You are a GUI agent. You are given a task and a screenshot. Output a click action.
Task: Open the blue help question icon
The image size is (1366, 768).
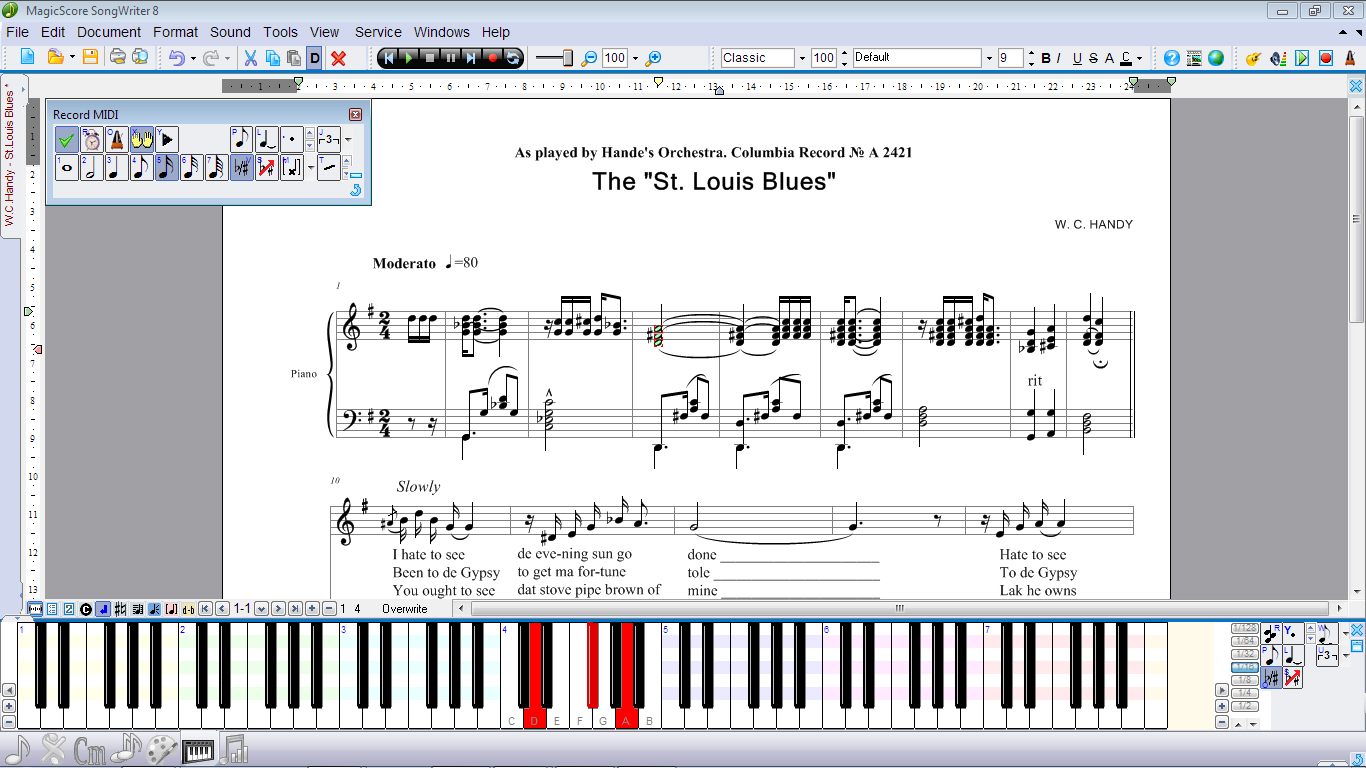pyautogui.click(x=1172, y=58)
